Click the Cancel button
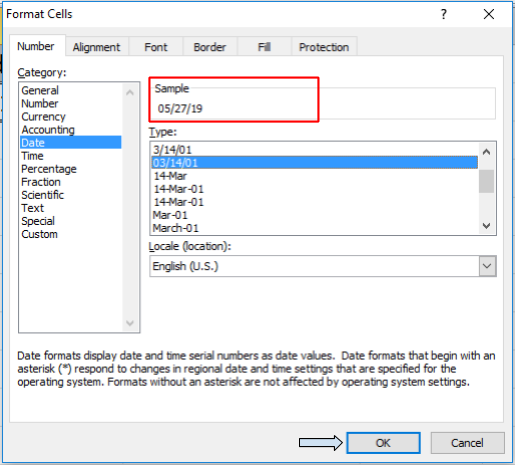Viewport: 515px width, 465px height. pyautogui.click(x=467, y=443)
